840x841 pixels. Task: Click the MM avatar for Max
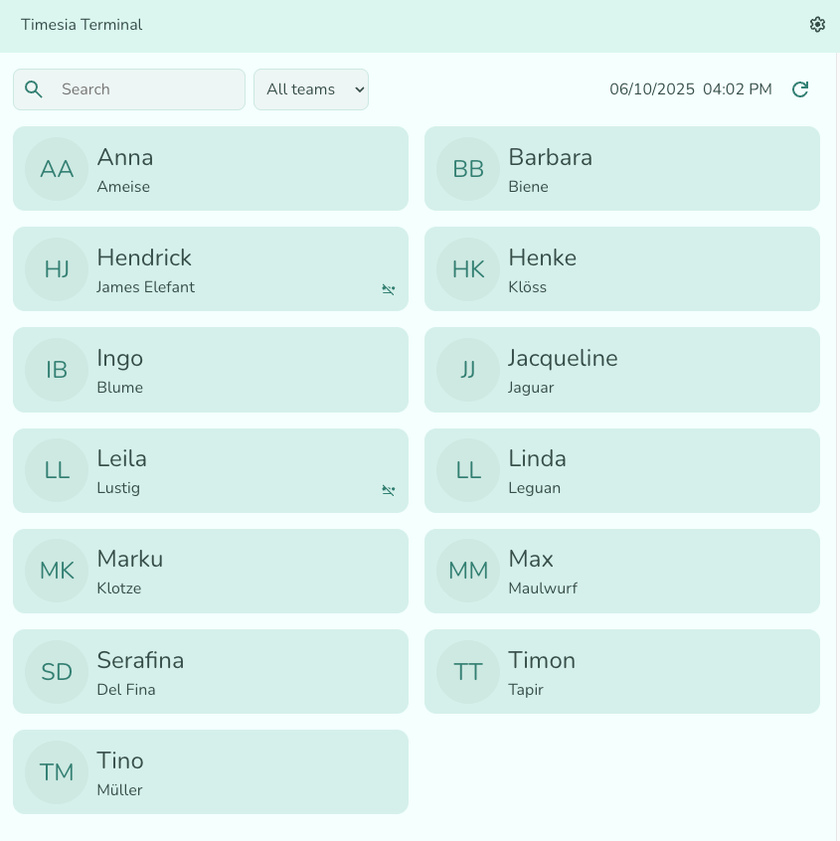tap(468, 571)
